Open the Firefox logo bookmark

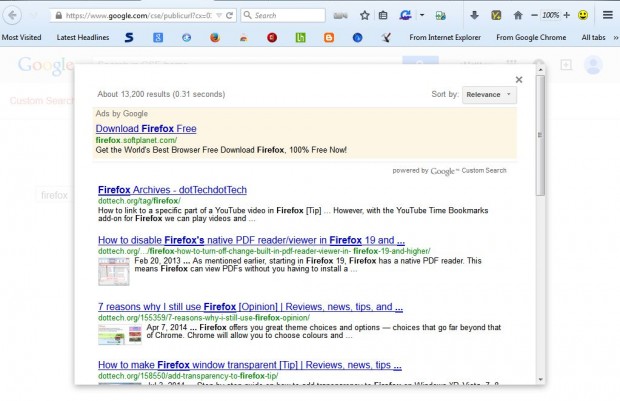click(x=215, y=38)
